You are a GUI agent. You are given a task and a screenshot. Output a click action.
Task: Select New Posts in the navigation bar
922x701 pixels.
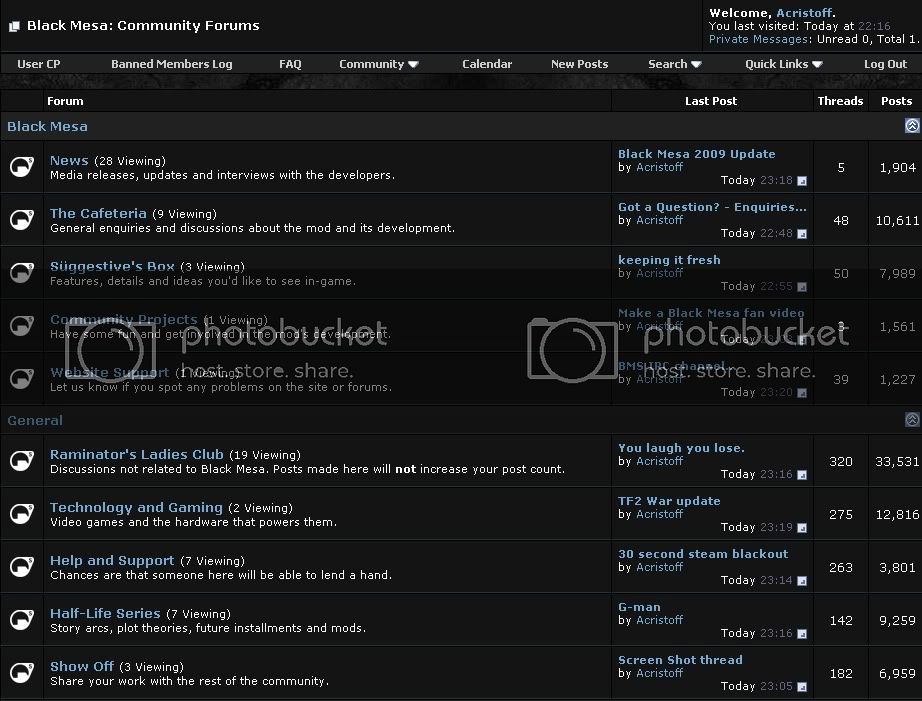click(579, 64)
